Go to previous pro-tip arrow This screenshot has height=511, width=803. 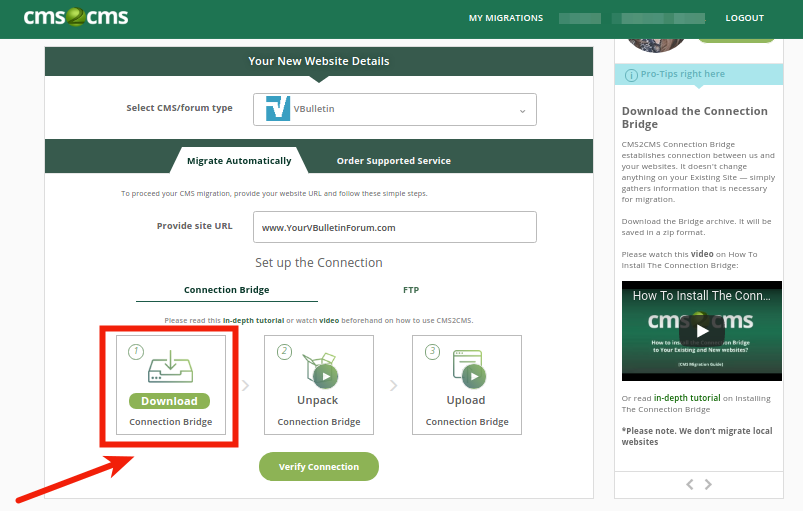tap(690, 484)
